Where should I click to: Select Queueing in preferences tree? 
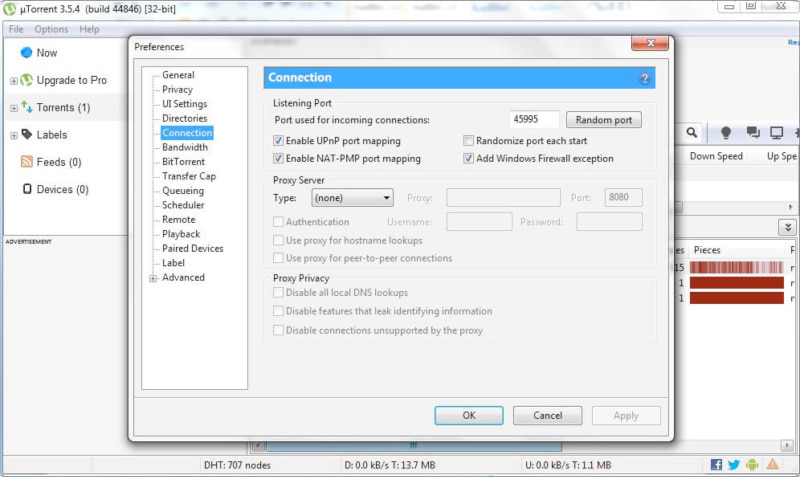(183, 190)
